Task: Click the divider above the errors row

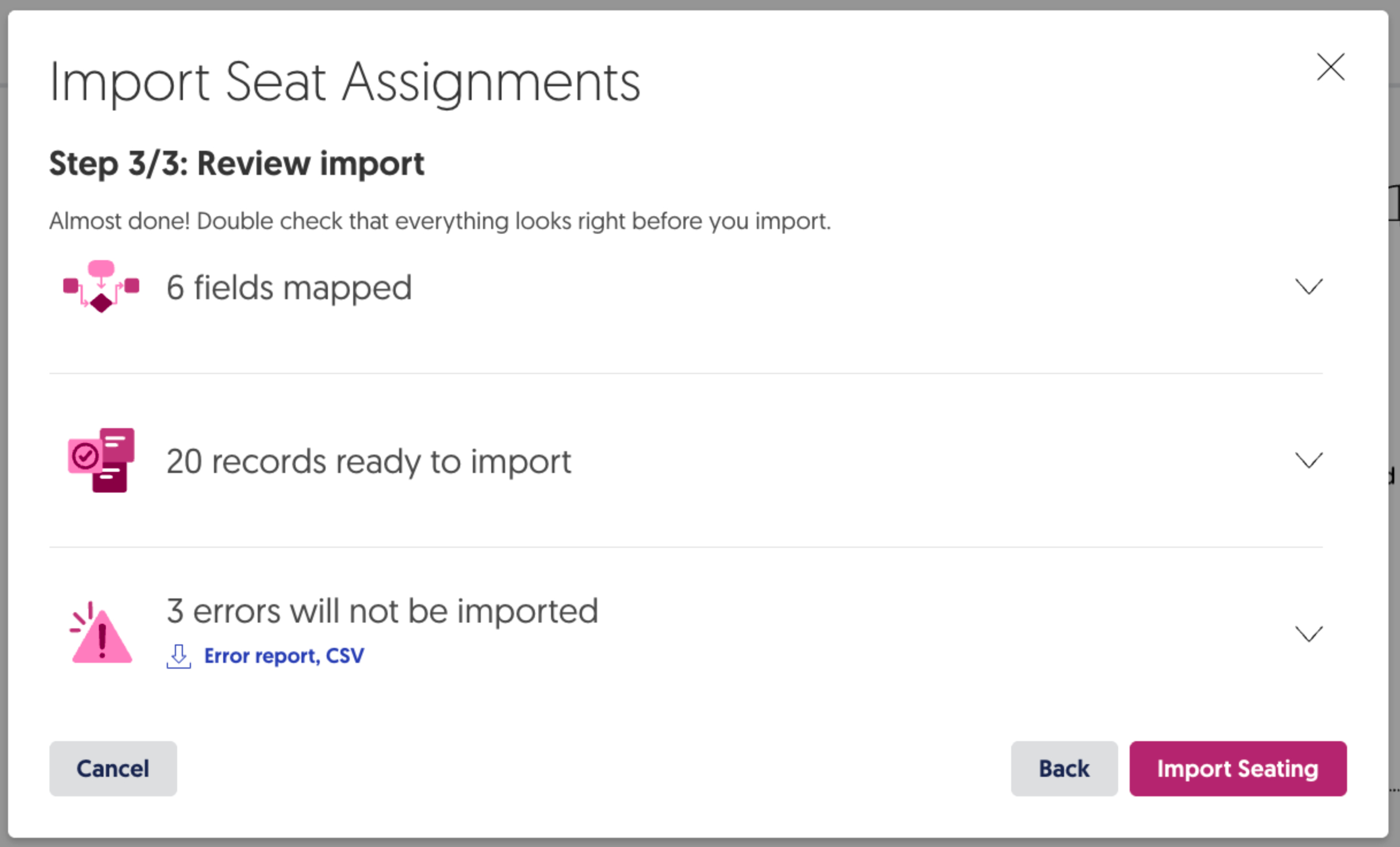Action: coord(686,547)
